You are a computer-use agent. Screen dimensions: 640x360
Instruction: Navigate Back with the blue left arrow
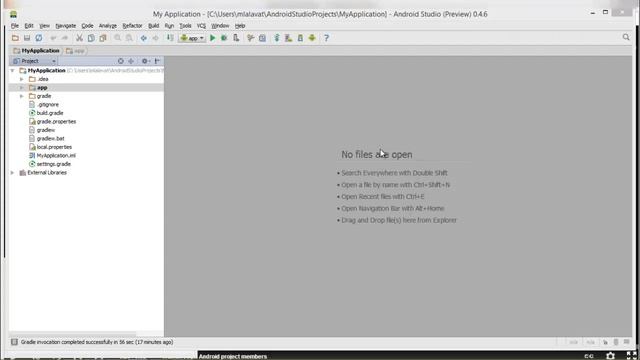tap(144, 38)
